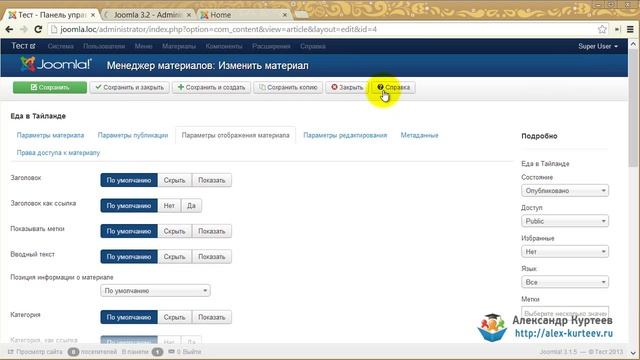The width and height of the screenshot is (640, 360).
Task: Set Показывать метки to Скрыть
Action: (x=174, y=231)
